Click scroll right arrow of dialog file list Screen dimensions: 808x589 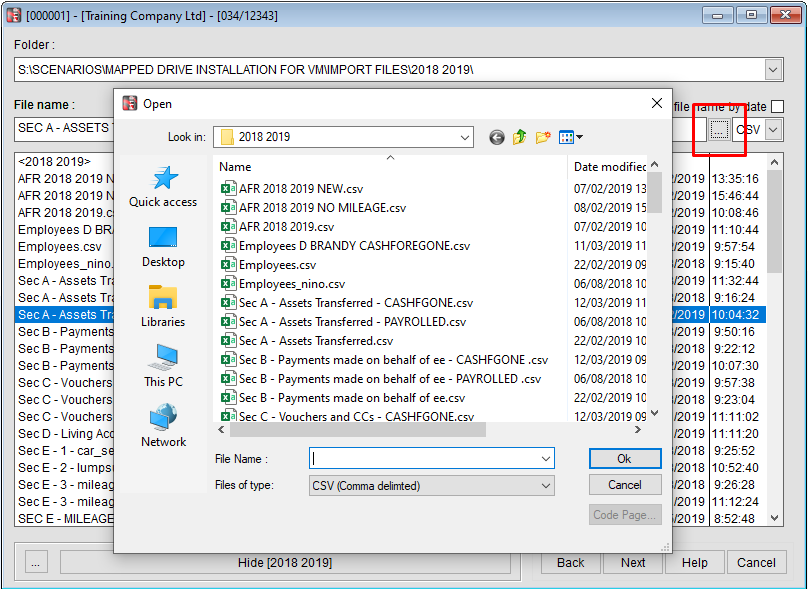click(638, 429)
